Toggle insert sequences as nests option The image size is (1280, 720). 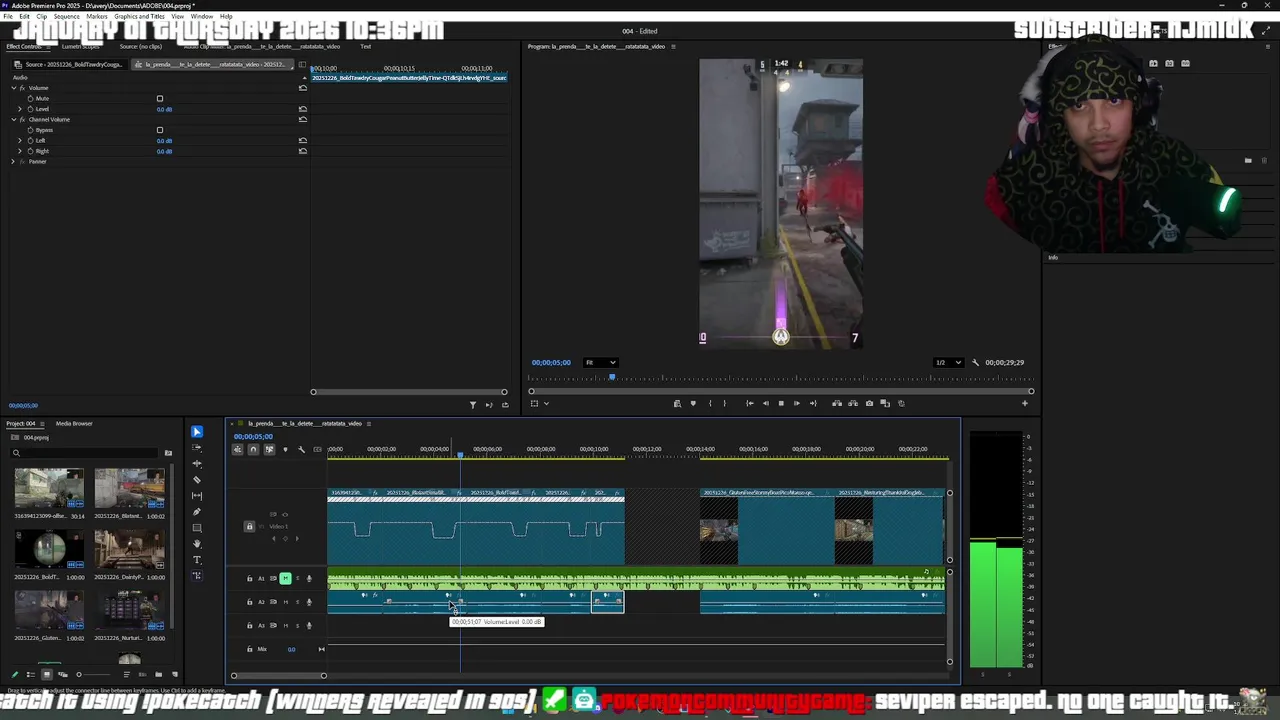pos(237,450)
